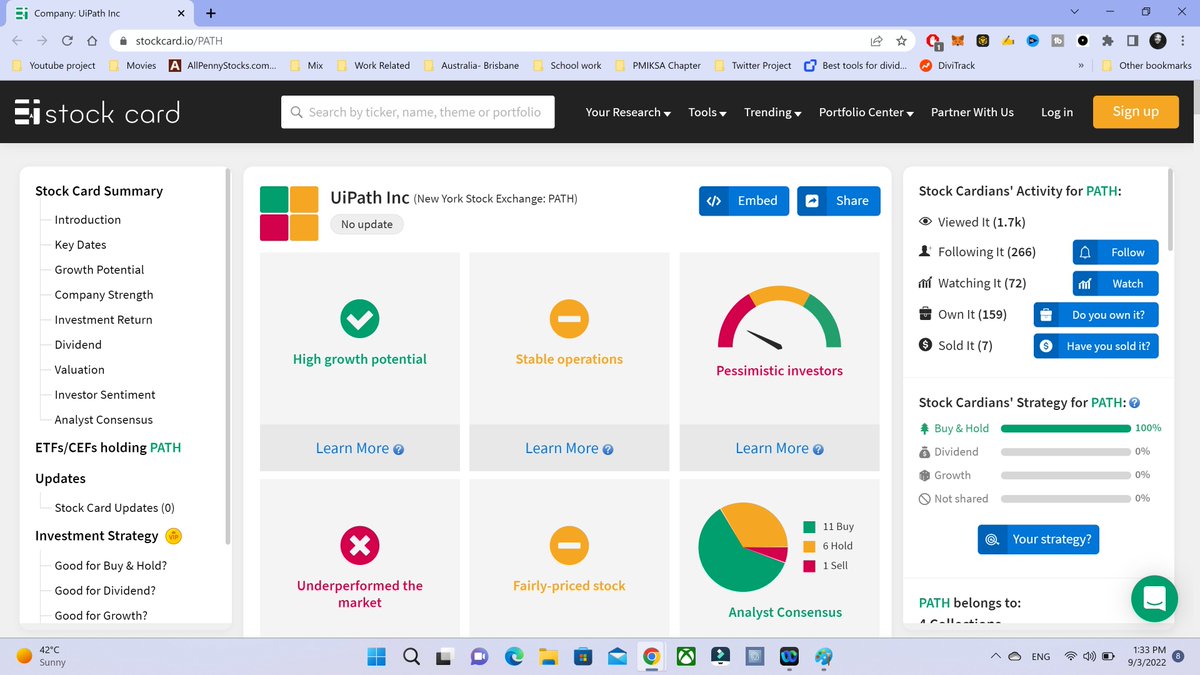Go to Growth Potential in the sidebar
The height and width of the screenshot is (675, 1200).
[x=99, y=270]
